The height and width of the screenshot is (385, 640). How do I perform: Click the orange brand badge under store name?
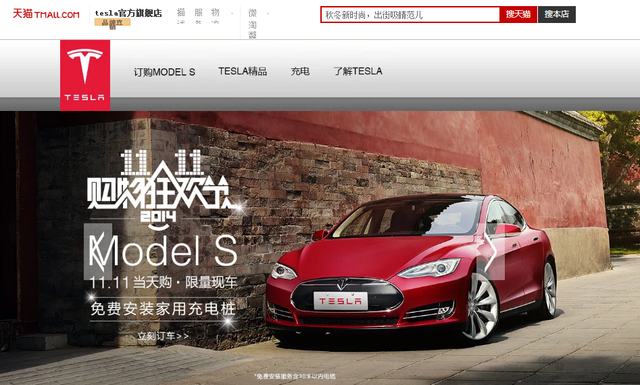[x=112, y=22]
